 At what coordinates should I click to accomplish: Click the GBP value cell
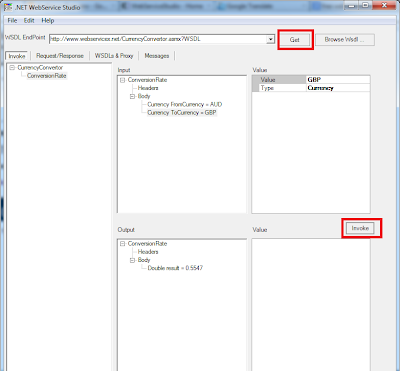click(x=338, y=80)
